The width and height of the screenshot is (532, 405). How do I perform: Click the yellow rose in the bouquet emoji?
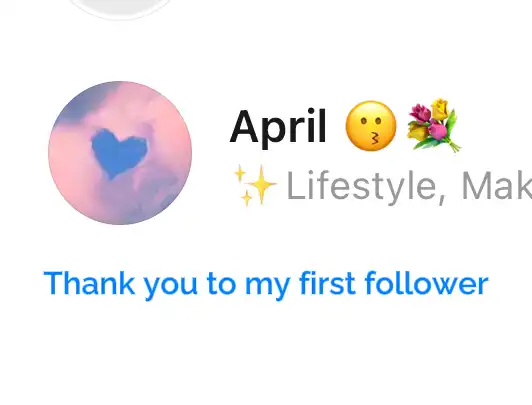[441, 108]
